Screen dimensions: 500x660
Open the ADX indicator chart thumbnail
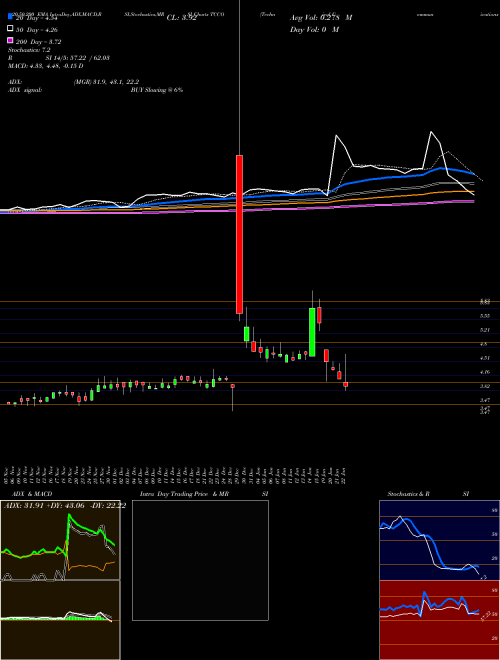coord(60,540)
